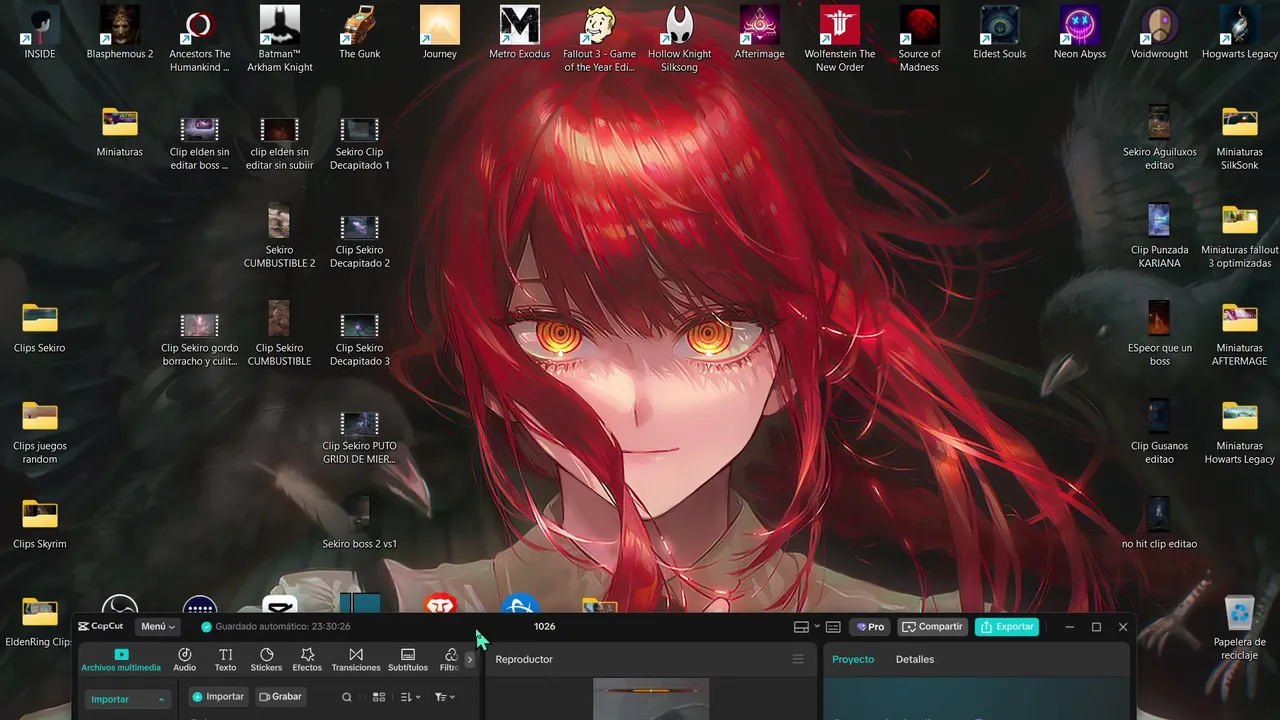Click the Grabar record button
The height and width of the screenshot is (720, 1280).
point(280,697)
